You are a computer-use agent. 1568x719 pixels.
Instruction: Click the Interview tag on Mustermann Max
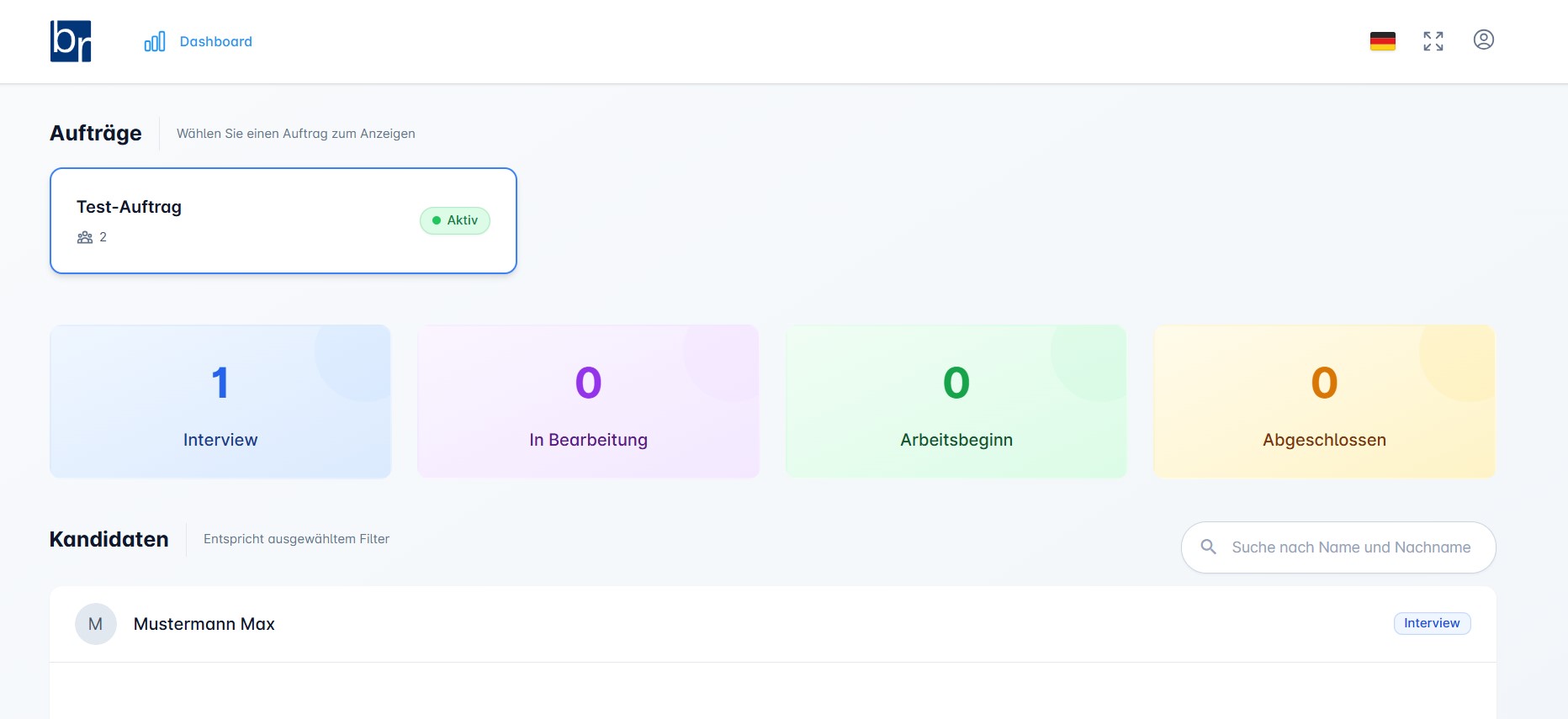click(x=1432, y=623)
